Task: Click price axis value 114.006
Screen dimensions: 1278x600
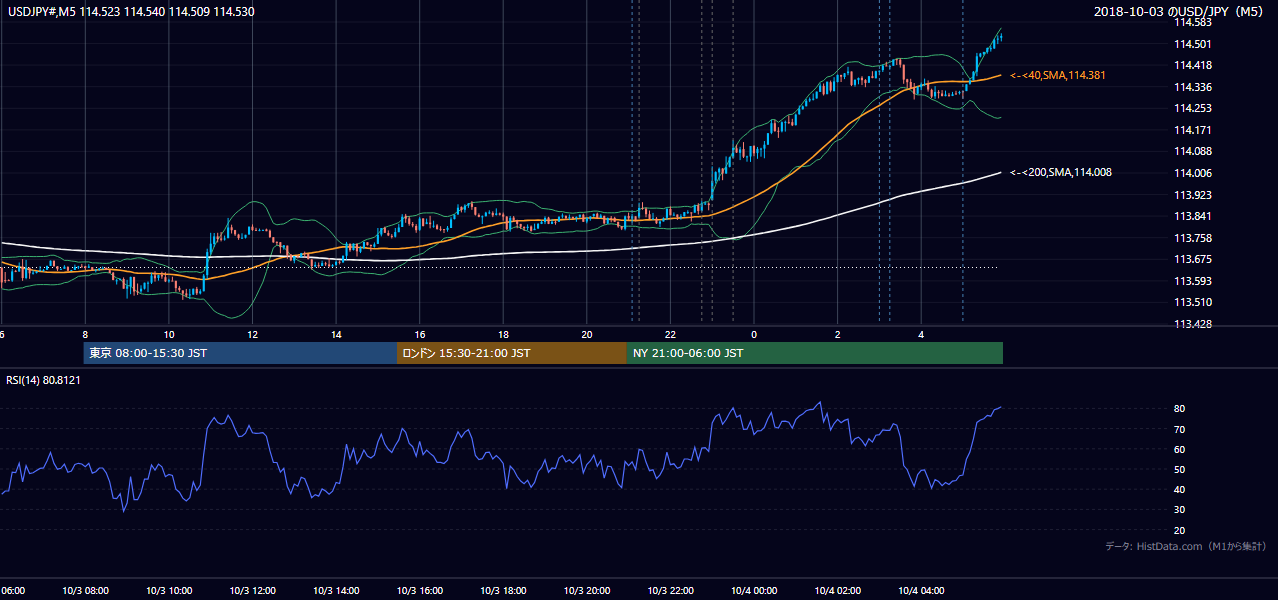Action: point(1193,173)
